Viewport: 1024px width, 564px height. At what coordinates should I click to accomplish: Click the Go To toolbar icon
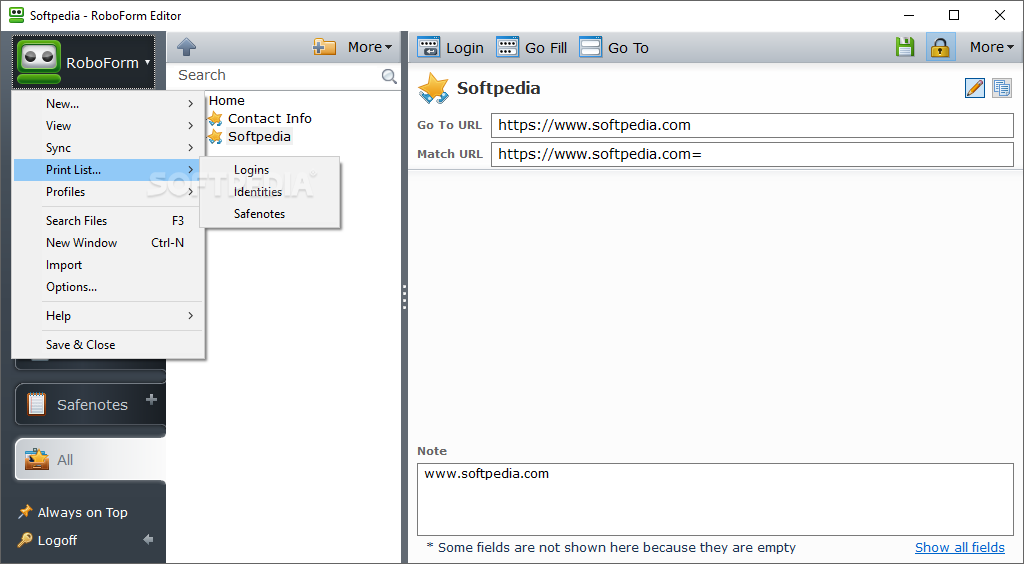(590, 48)
